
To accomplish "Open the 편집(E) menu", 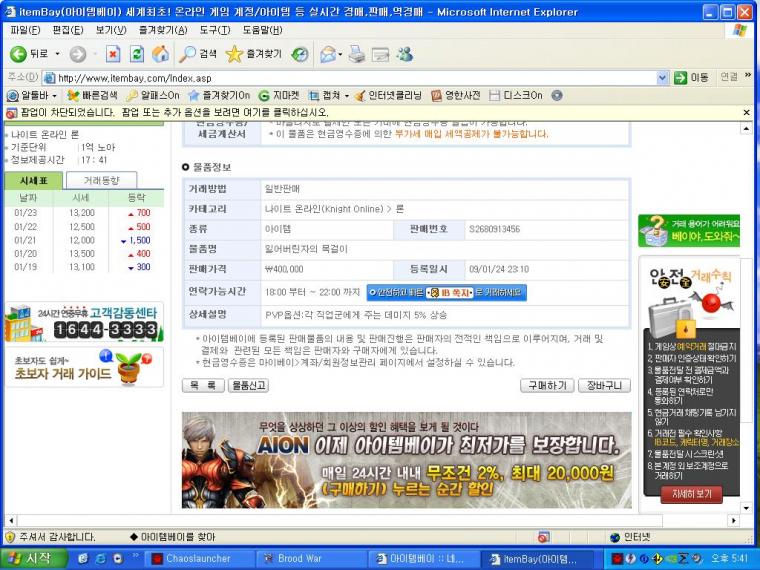I will coord(68,30).
